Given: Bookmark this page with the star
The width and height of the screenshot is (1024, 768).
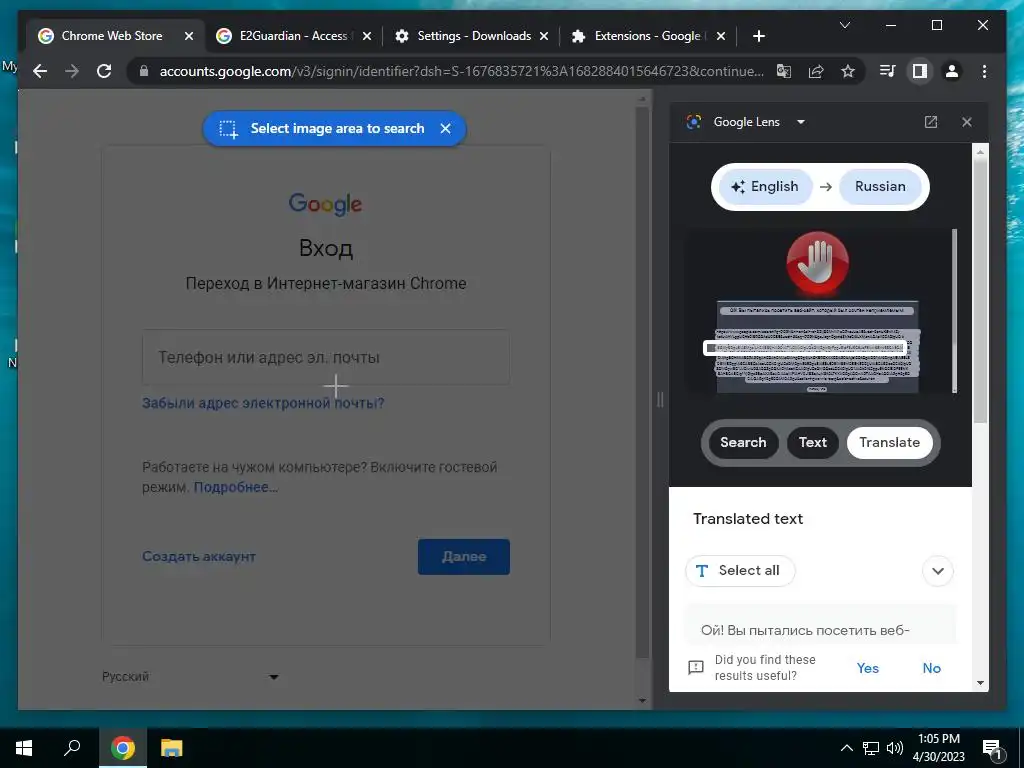Looking at the screenshot, I should [848, 71].
